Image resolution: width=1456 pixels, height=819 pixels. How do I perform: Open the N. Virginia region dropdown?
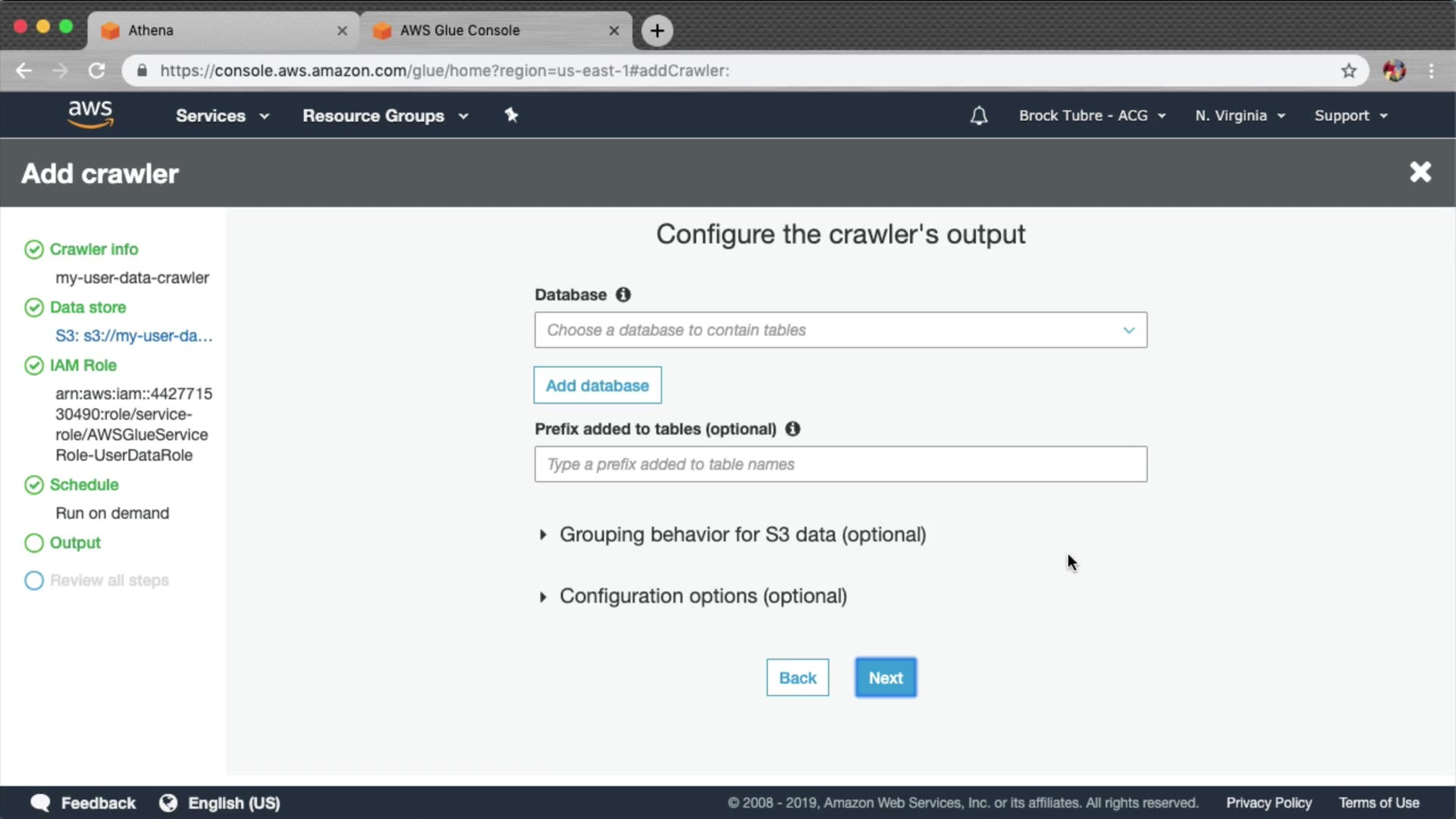(1240, 115)
